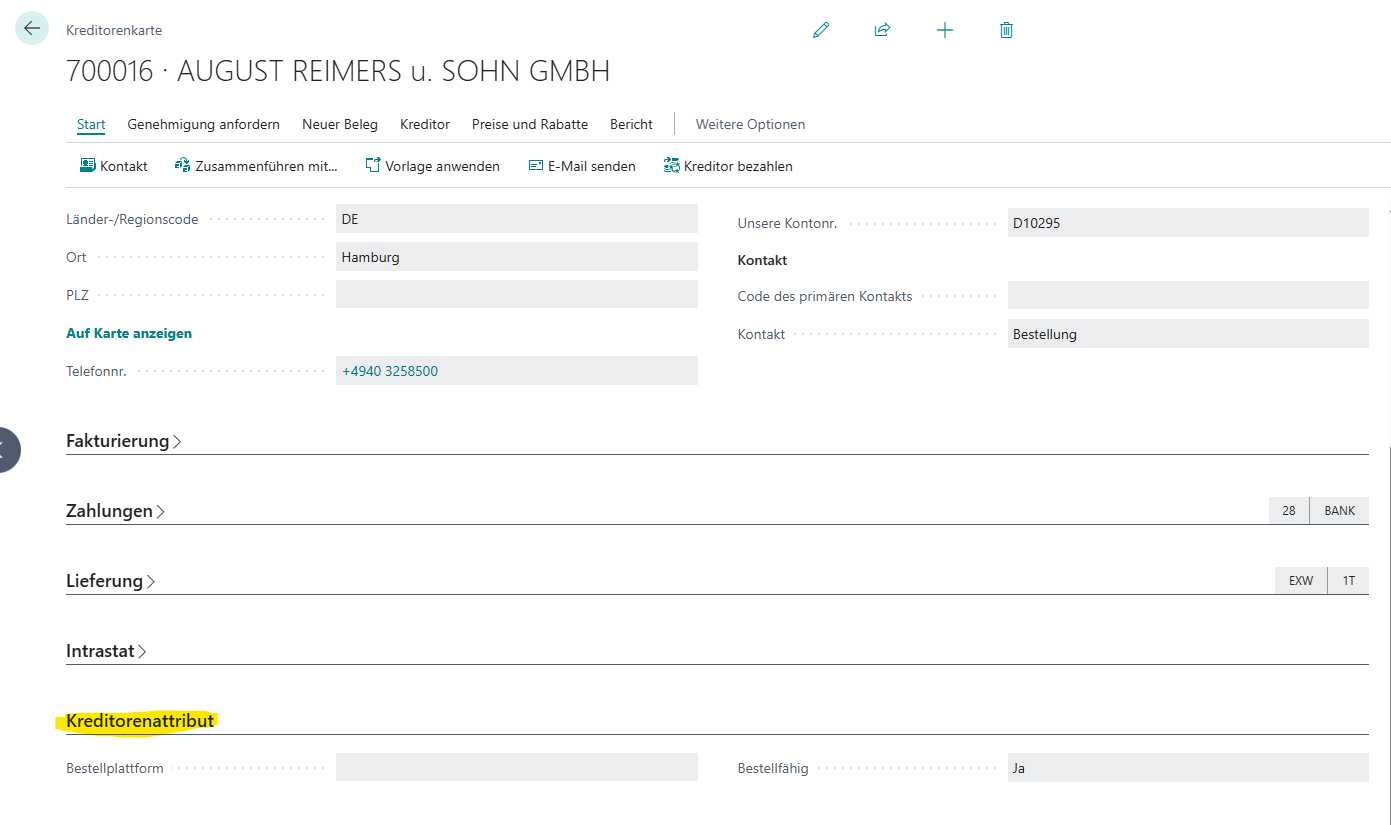Viewport: 1391px width, 825px height.
Task: Open Genehmigung anfordern menu
Action: click(204, 124)
